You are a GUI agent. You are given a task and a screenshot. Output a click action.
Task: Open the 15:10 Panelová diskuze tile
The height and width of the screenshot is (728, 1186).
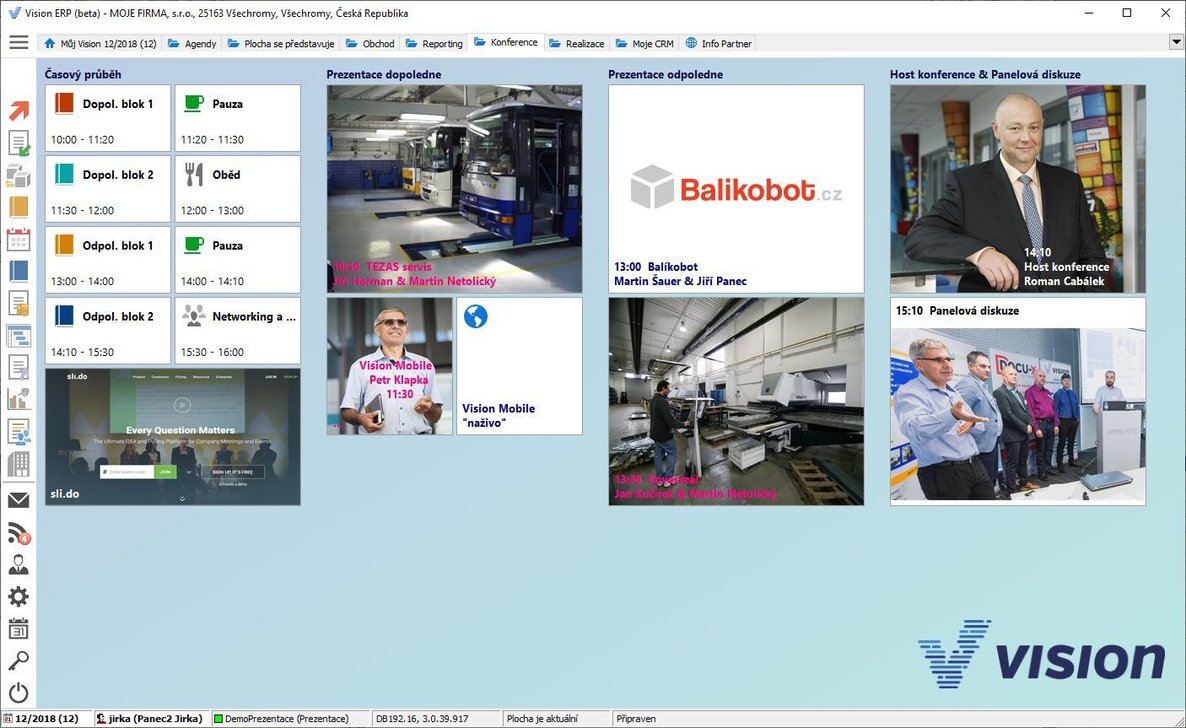tap(1018, 401)
